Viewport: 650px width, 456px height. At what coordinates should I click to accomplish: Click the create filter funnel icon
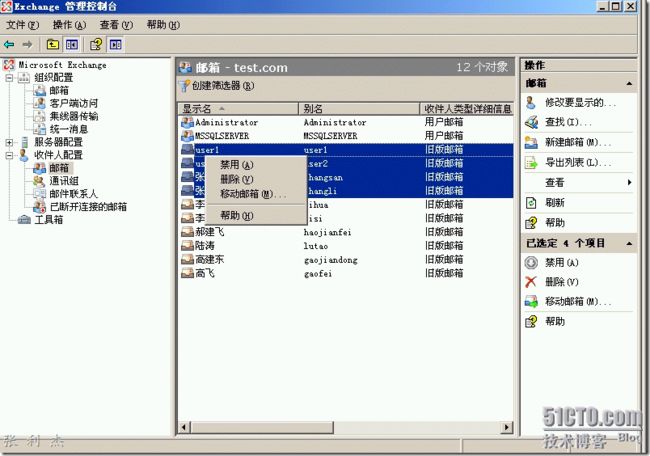(184, 86)
